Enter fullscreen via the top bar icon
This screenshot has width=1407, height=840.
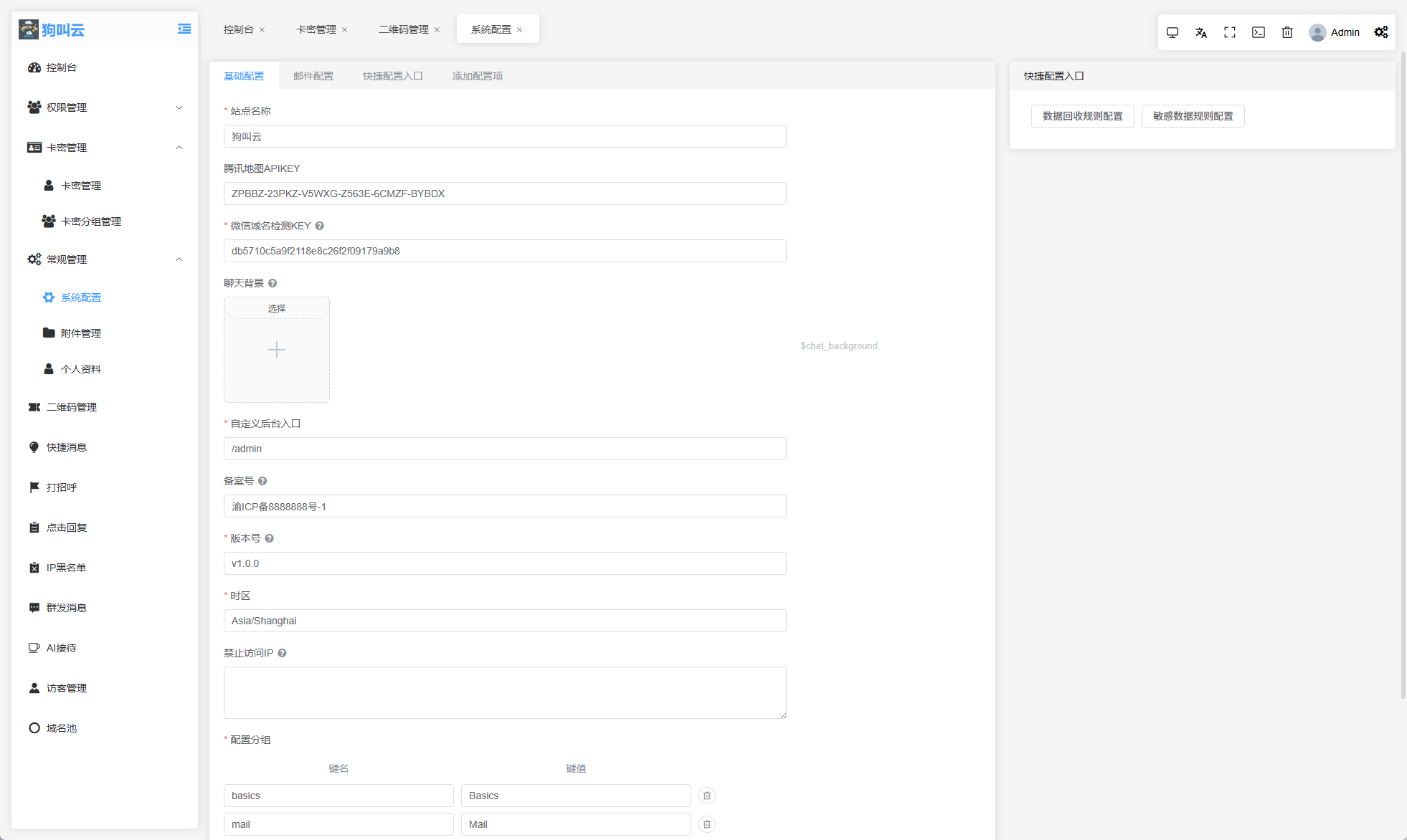pos(1230,32)
